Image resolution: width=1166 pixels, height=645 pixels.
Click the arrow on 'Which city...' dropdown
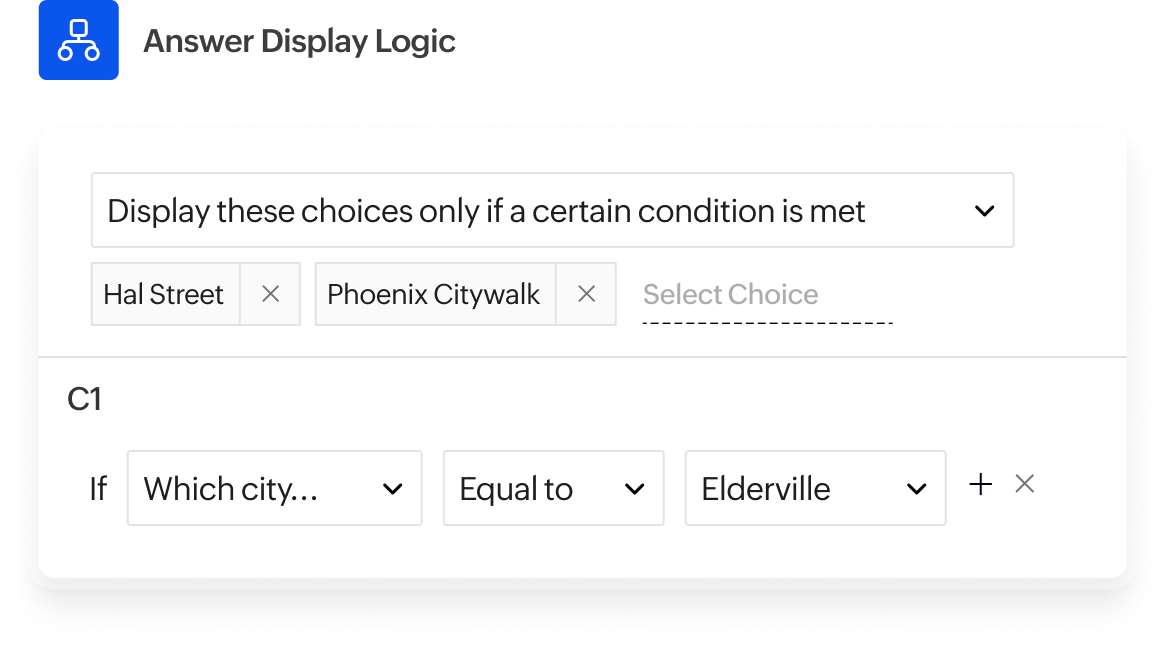coord(393,489)
